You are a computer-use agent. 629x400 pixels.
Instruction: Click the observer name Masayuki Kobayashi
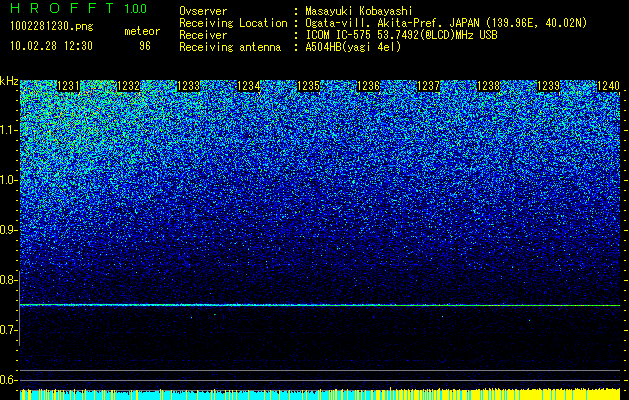coord(359,11)
